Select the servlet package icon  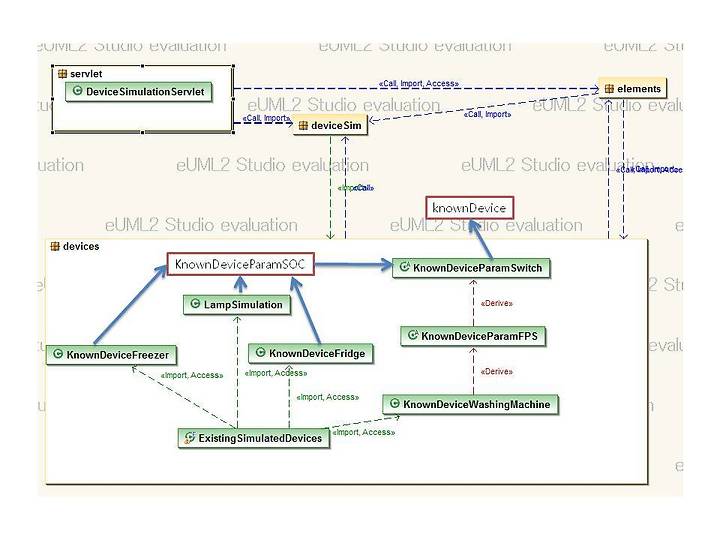click(63, 73)
